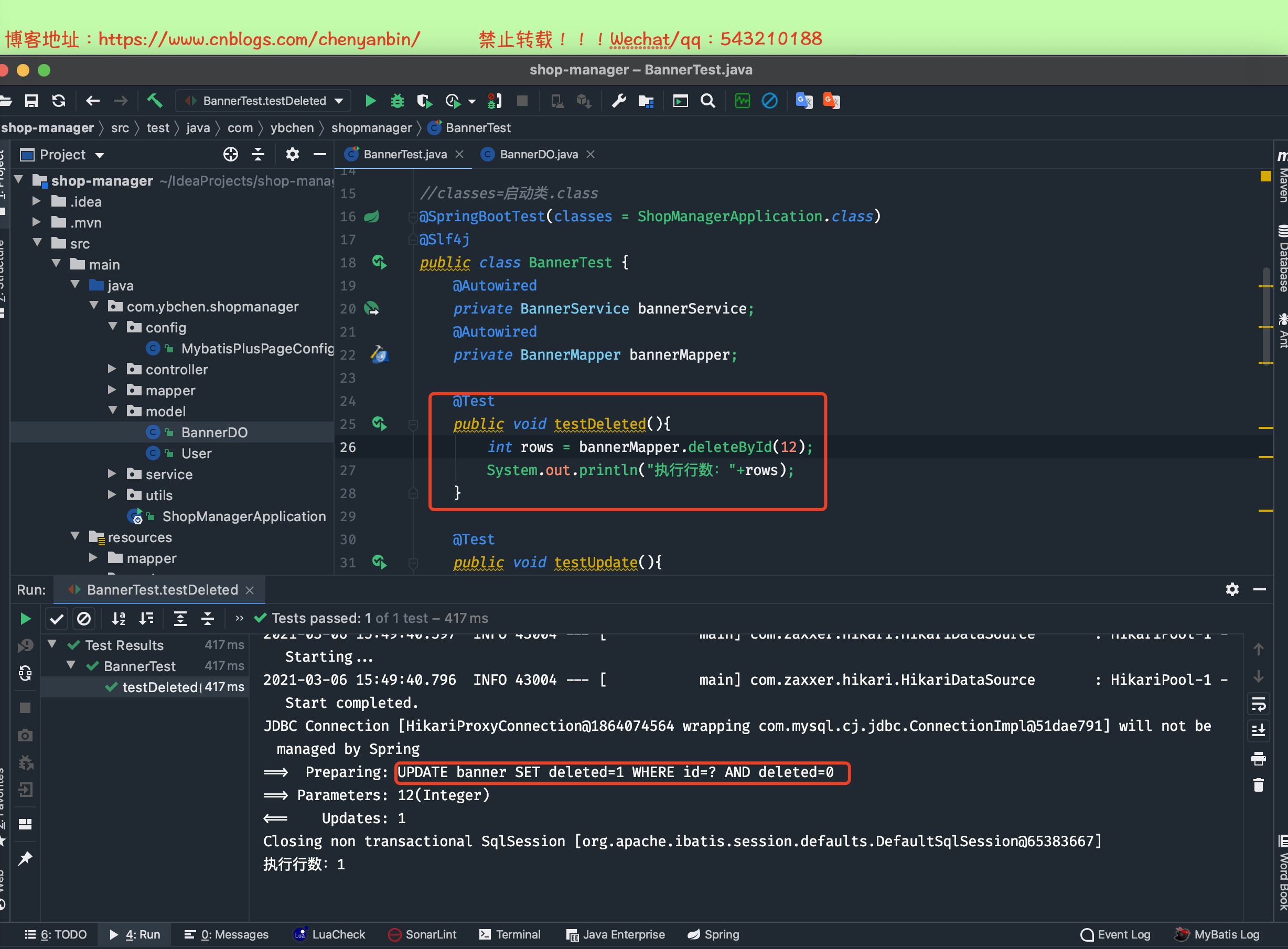1288x949 pixels.
Task: Open the BannerTest.testDeleted run configuration dropdown
Action: (x=339, y=101)
